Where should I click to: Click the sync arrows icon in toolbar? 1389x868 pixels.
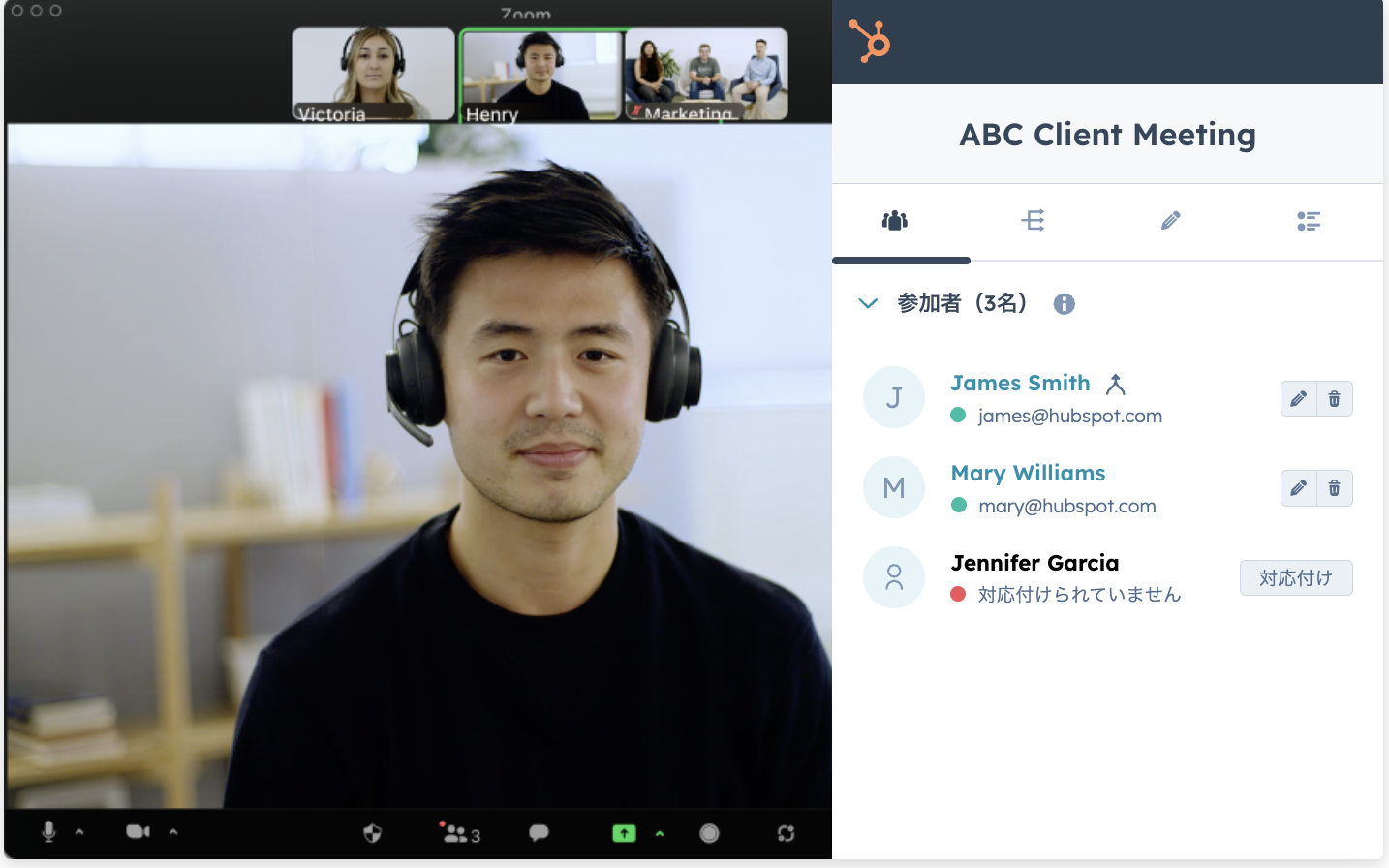(x=786, y=833)
